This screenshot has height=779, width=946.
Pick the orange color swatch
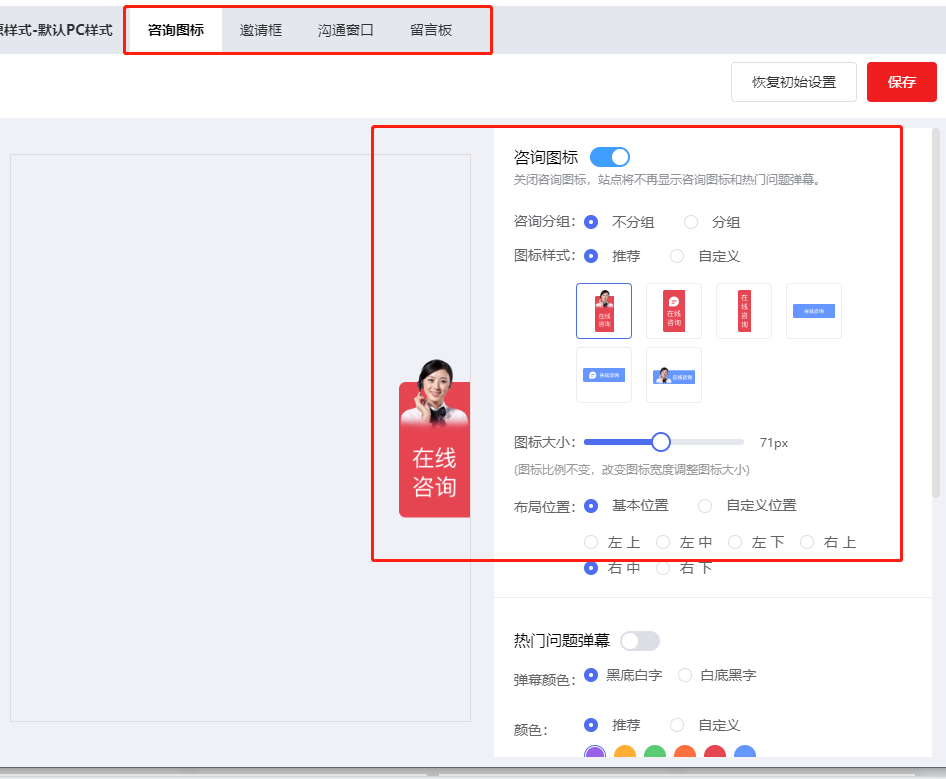point(625,755)
